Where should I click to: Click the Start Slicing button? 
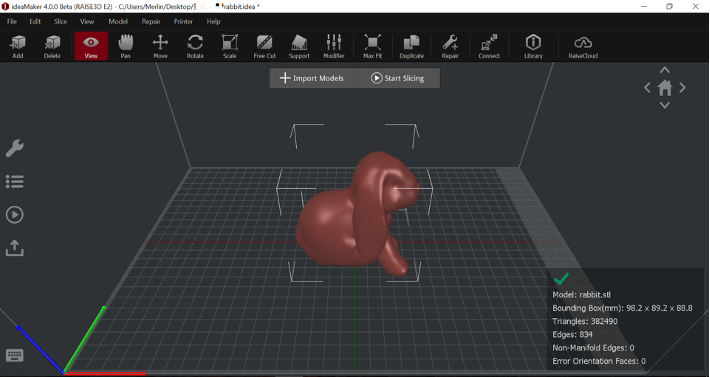tap(398, 78)
